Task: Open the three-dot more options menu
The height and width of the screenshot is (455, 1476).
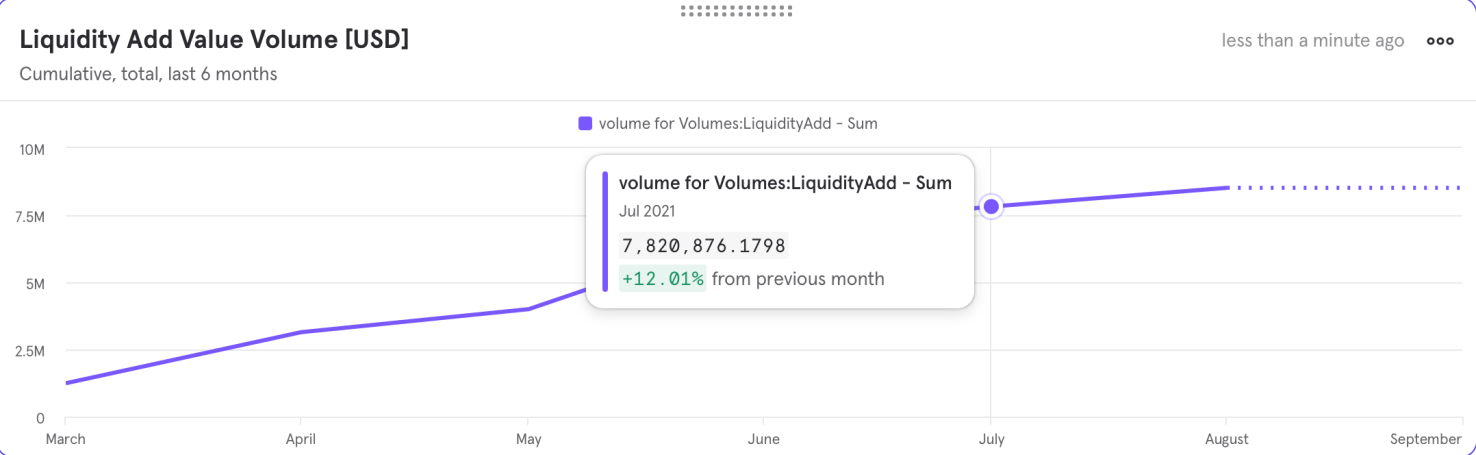Action: pyautogui.click(x=1440, y=41)
